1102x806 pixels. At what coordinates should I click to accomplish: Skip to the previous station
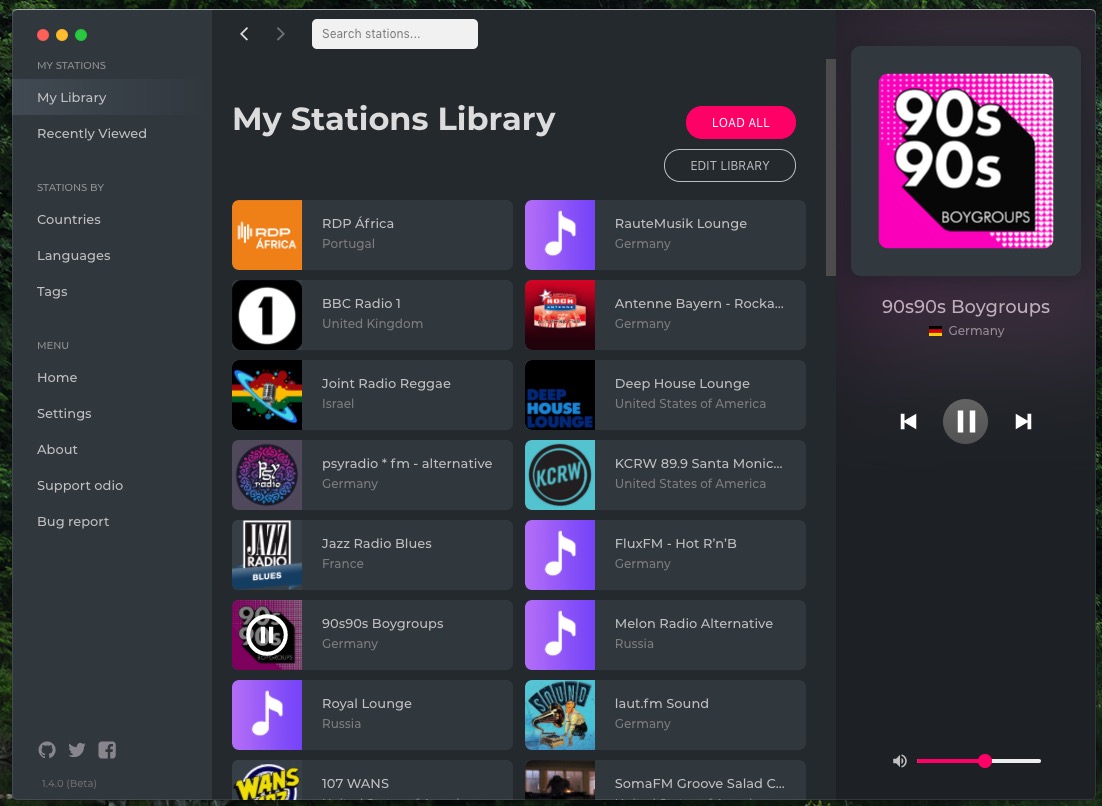(908, 422)
